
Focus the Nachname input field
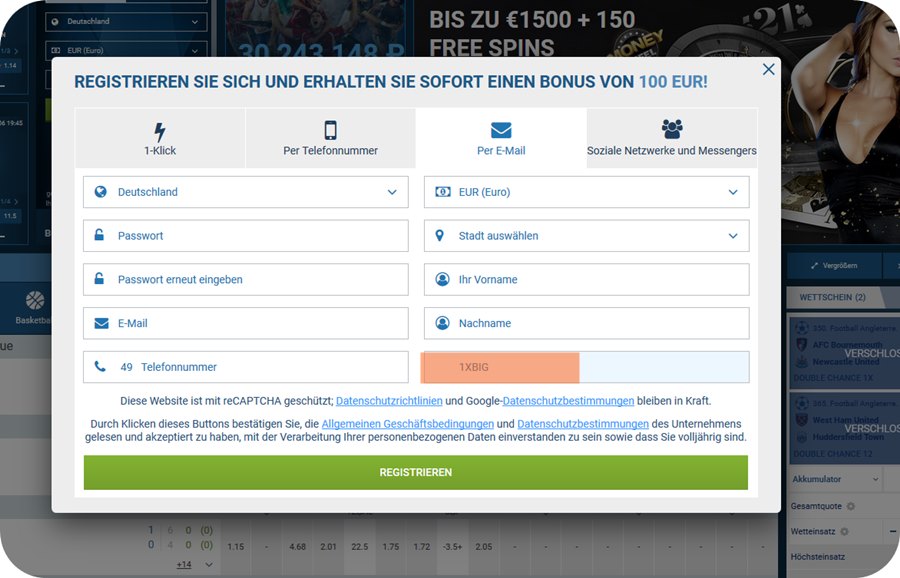pyautogui.click(x=587, y=323)
